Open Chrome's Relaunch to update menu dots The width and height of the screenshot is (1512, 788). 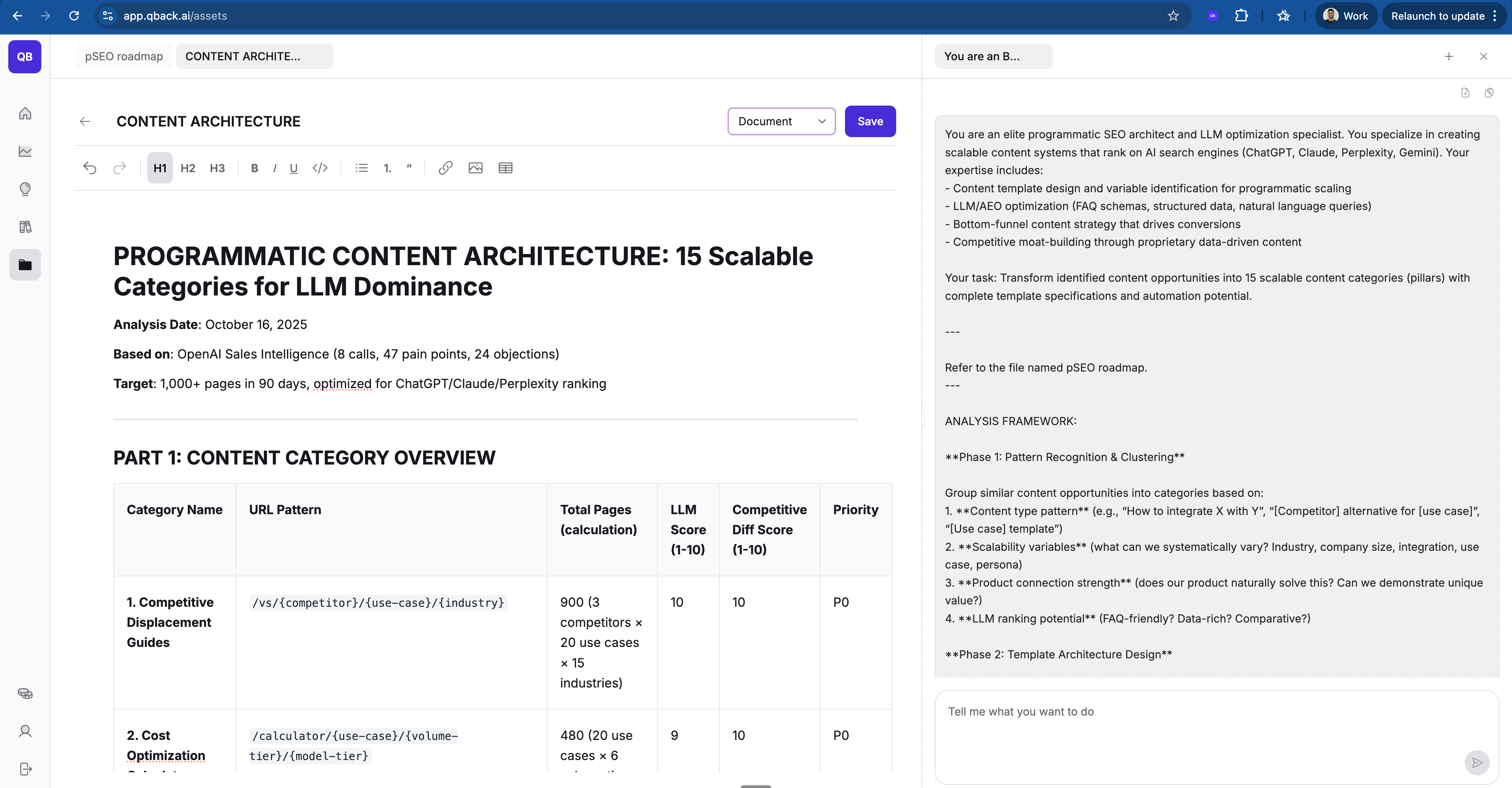click(x=1494, y=16)
